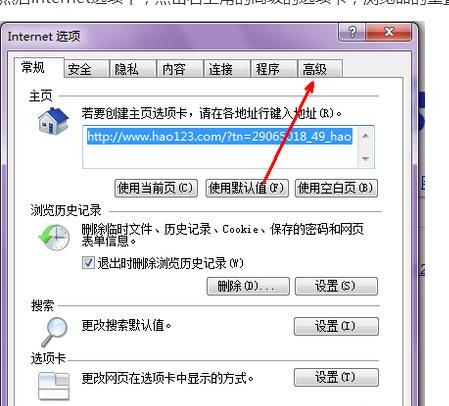Close the Internet 选项 dialog
Screen dimensions: 449x406
(x=389, y=32)
